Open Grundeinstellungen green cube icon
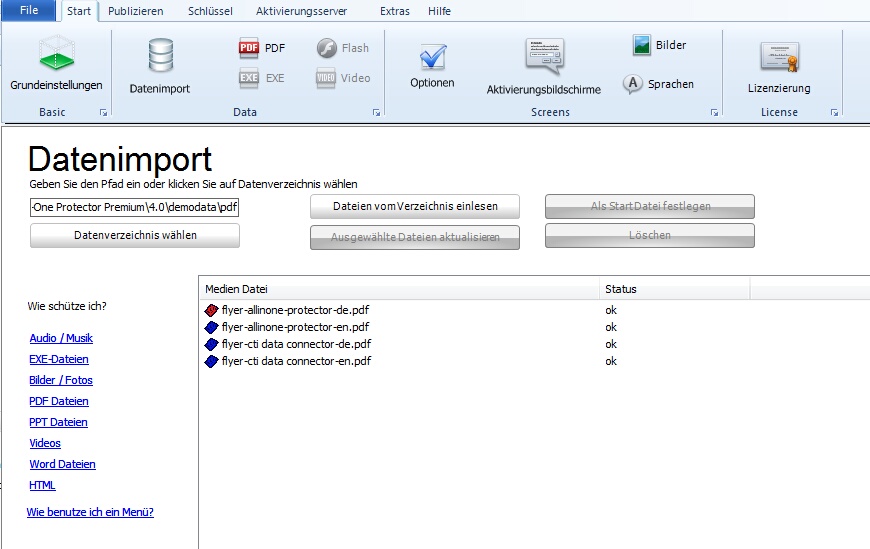870x549 pixels. click(57, 53)
